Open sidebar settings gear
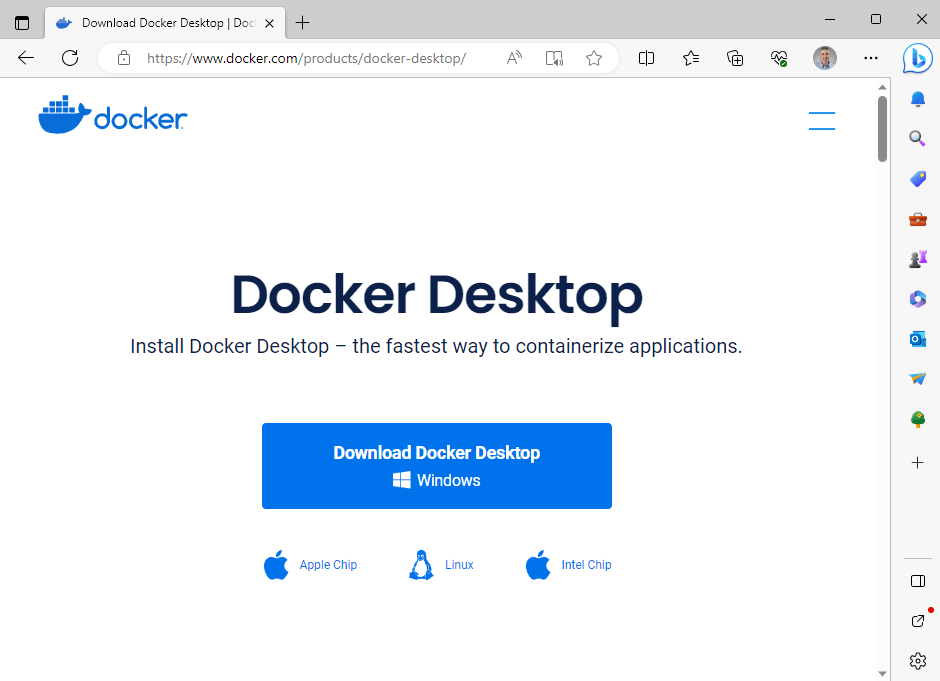Viewport: 940px width, 681px height. 917,661
